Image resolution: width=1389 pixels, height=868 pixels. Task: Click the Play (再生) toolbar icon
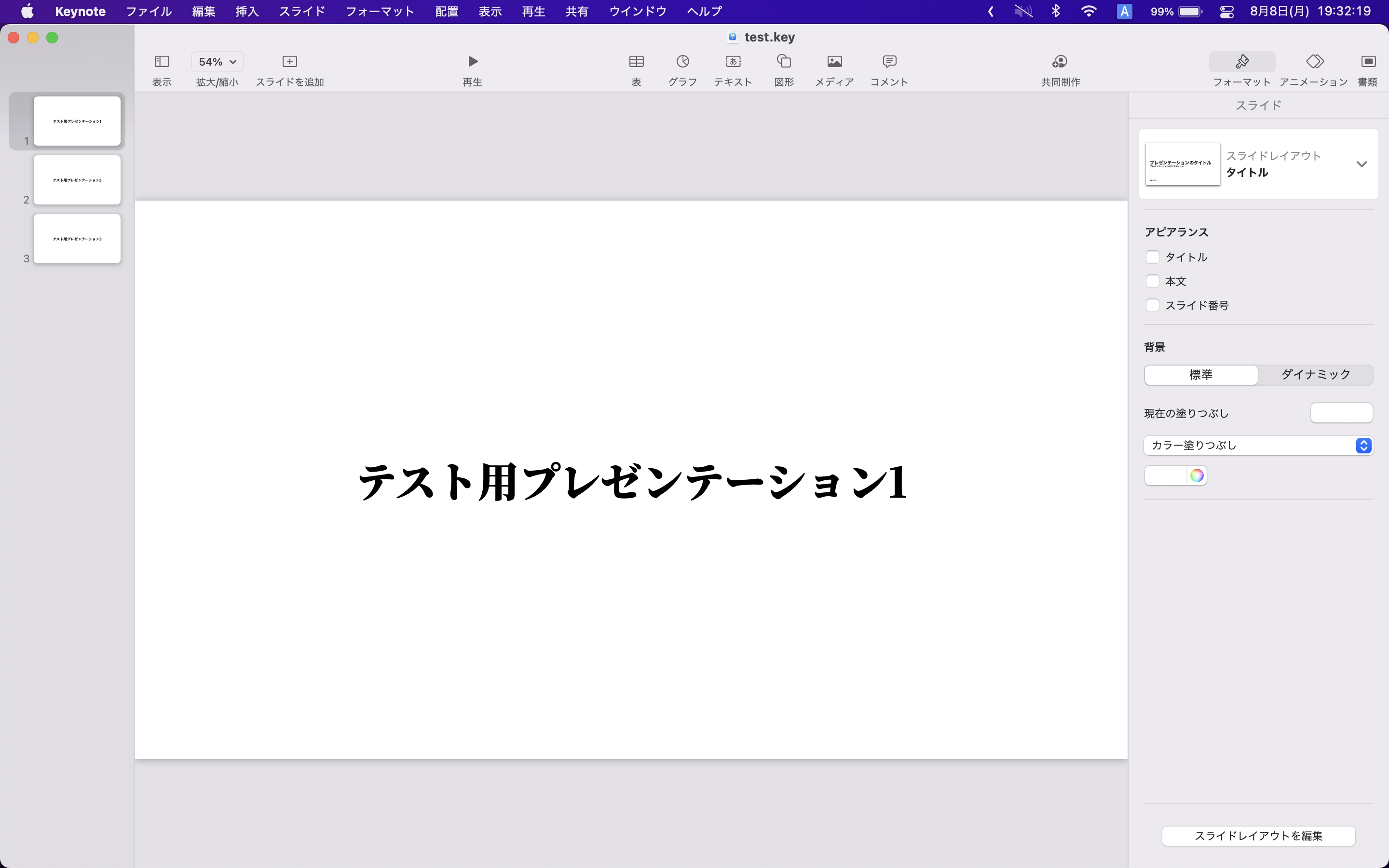point(472,61)
